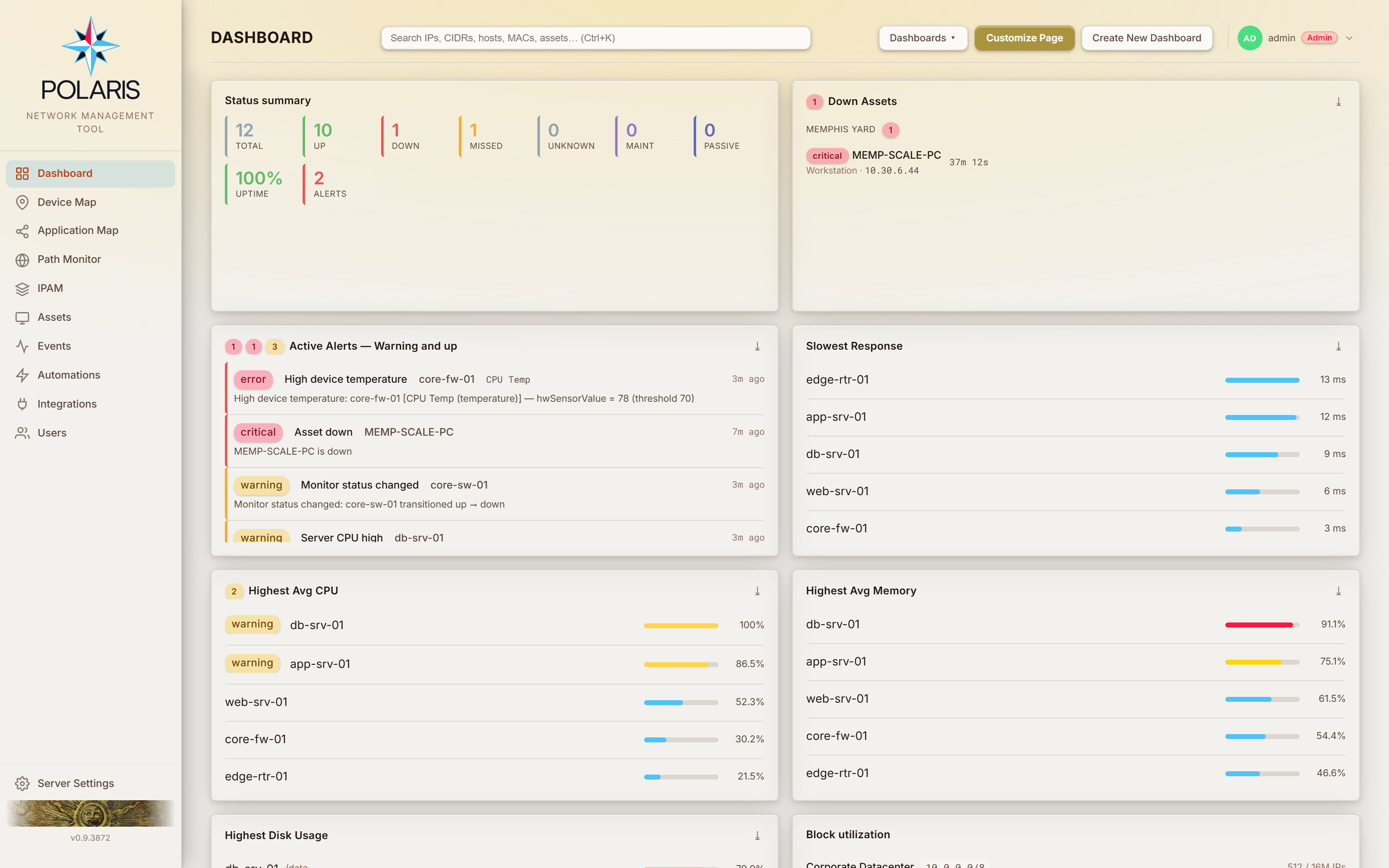Image resolution: width=1389 pixels, height=868 pixels.
Task: Click web-srv-01 in Highest Avg CPU
Action: coord(256,702)
